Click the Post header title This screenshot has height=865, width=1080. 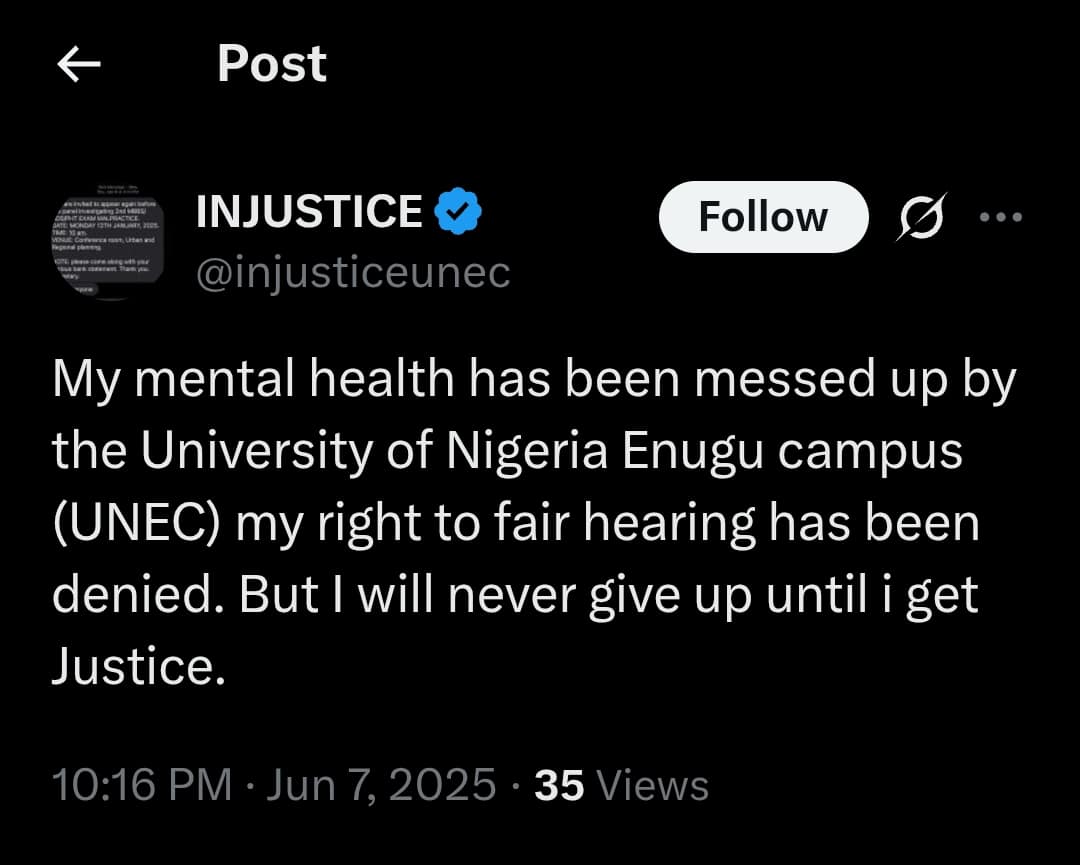click(271, 64)
